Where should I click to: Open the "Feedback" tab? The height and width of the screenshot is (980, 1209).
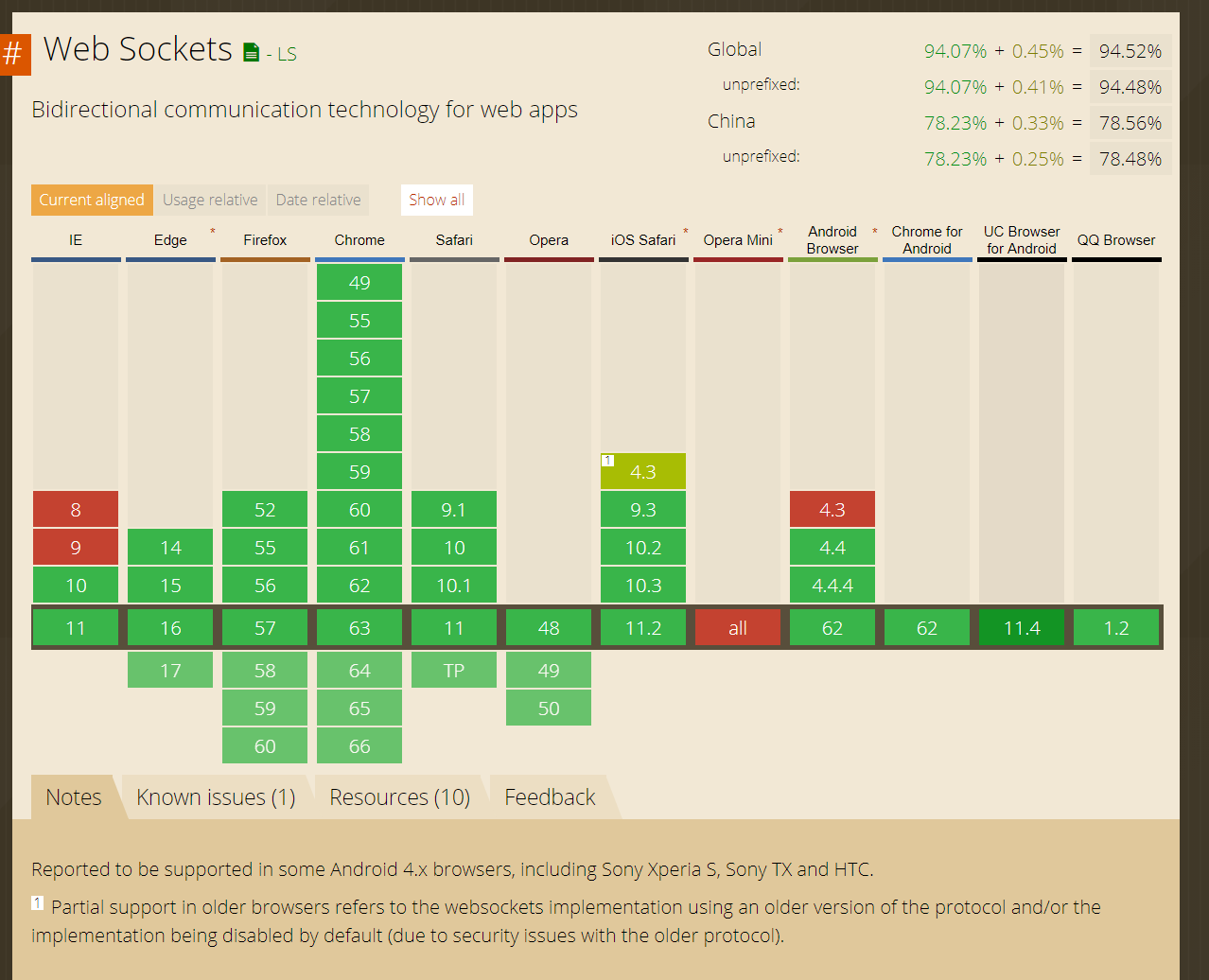point(550,796)
